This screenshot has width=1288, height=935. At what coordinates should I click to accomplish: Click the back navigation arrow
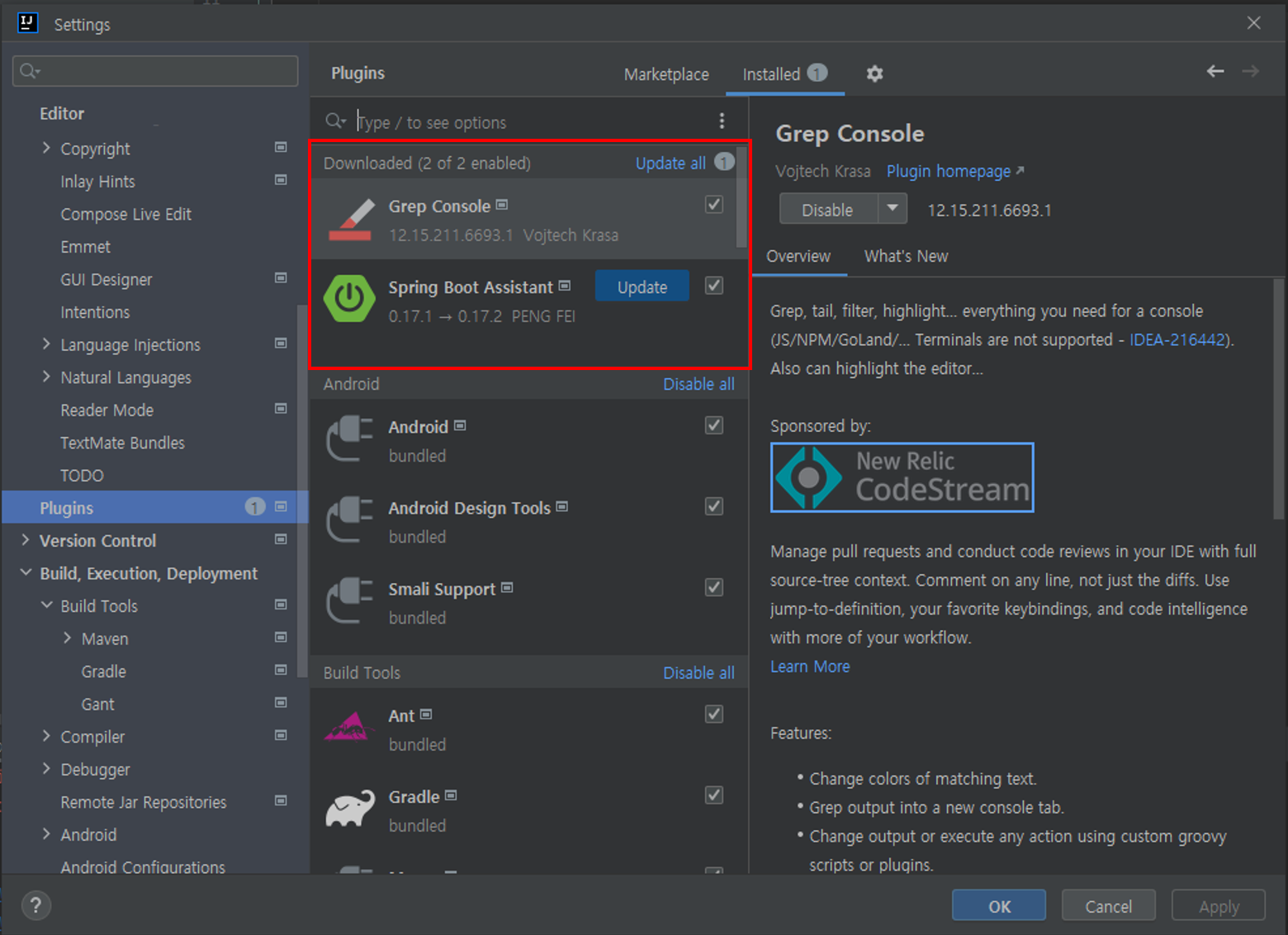pyautogui.click(x=1215, y=72)
